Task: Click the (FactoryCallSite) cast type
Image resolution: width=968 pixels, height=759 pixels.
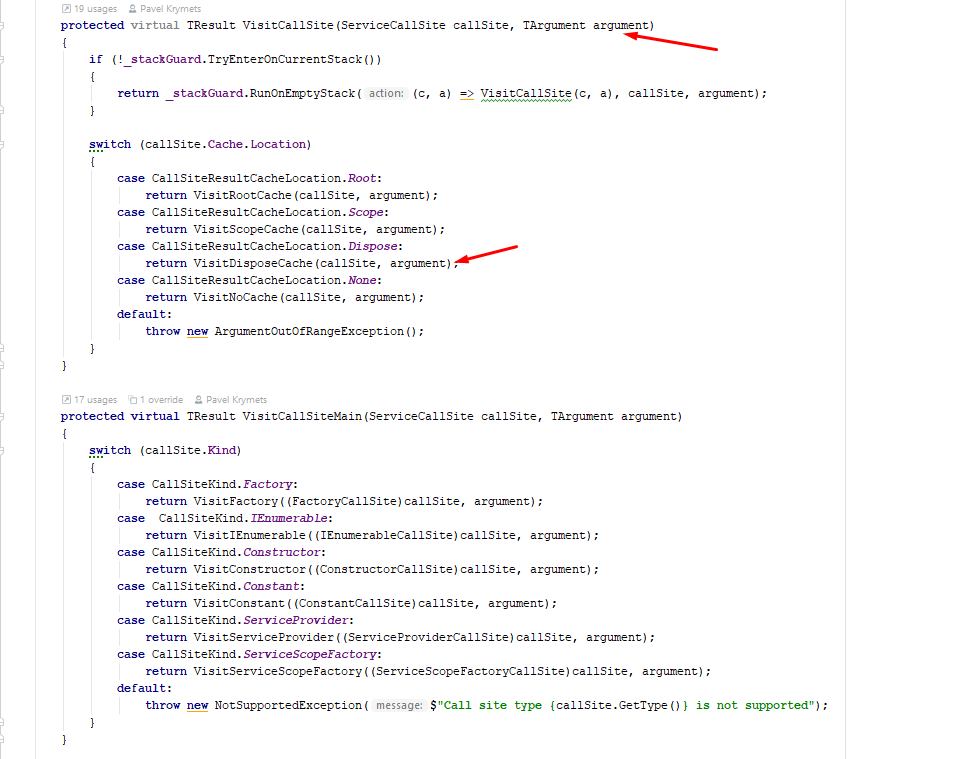Action: pyautogui.click(x=344, y=501)
